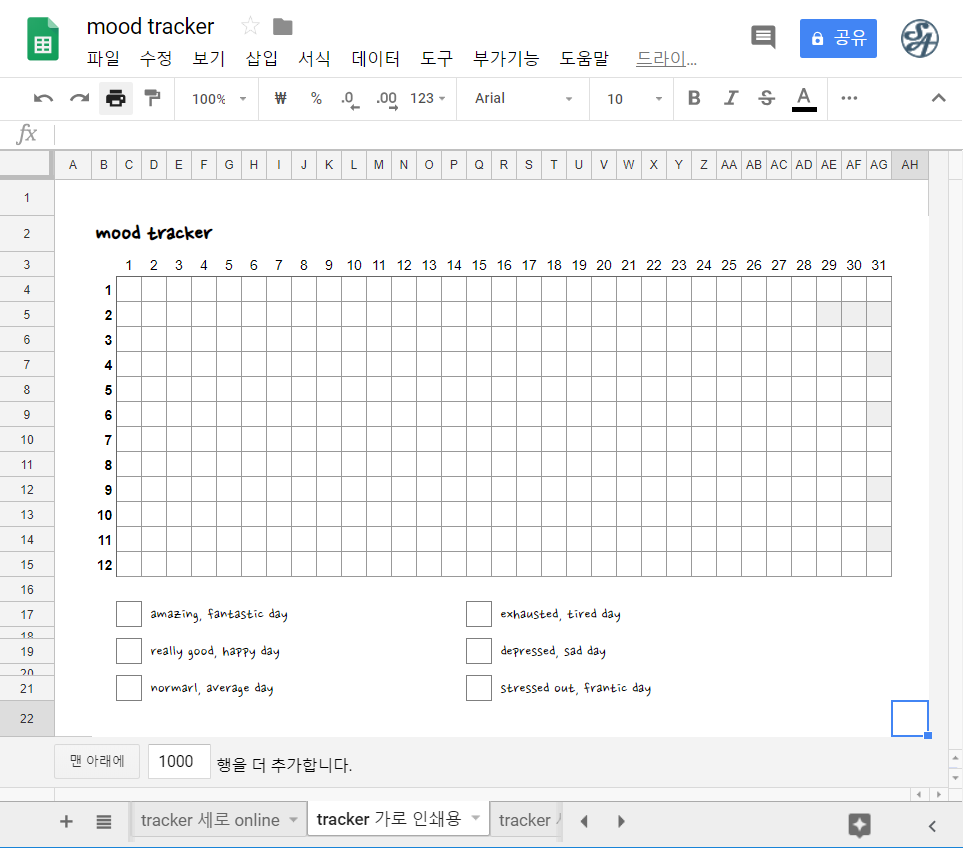Select the paint format roller icon
Viewport: 963px width, 848px height.
pyautogui.click(x=152, y=98)
